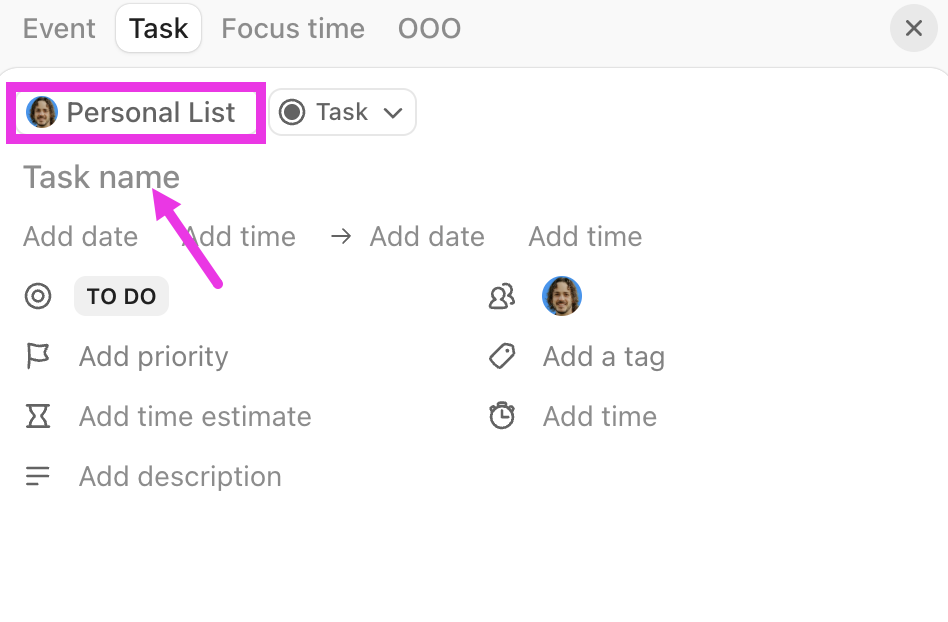Image resolution: width=948 pixels, height=622 pixels.
Task: Click the Task name input field
Action: pos(101,177)
